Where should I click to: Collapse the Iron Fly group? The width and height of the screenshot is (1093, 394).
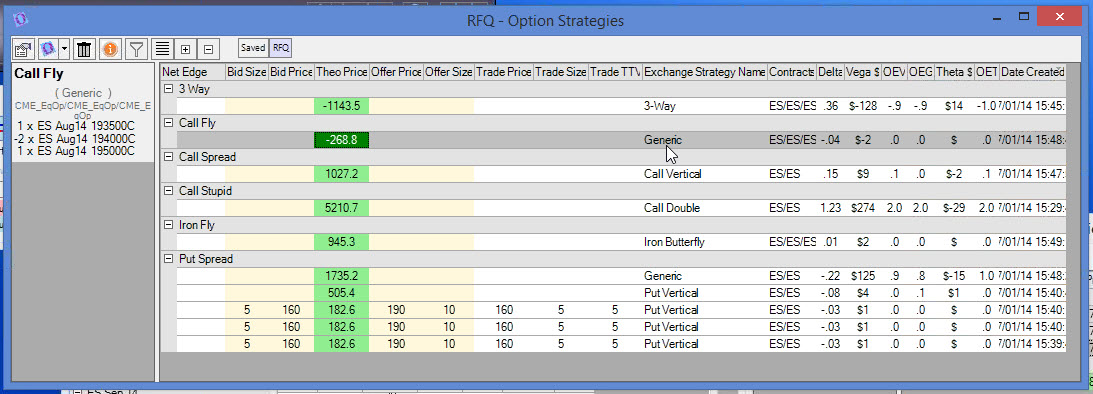[169, 225]
